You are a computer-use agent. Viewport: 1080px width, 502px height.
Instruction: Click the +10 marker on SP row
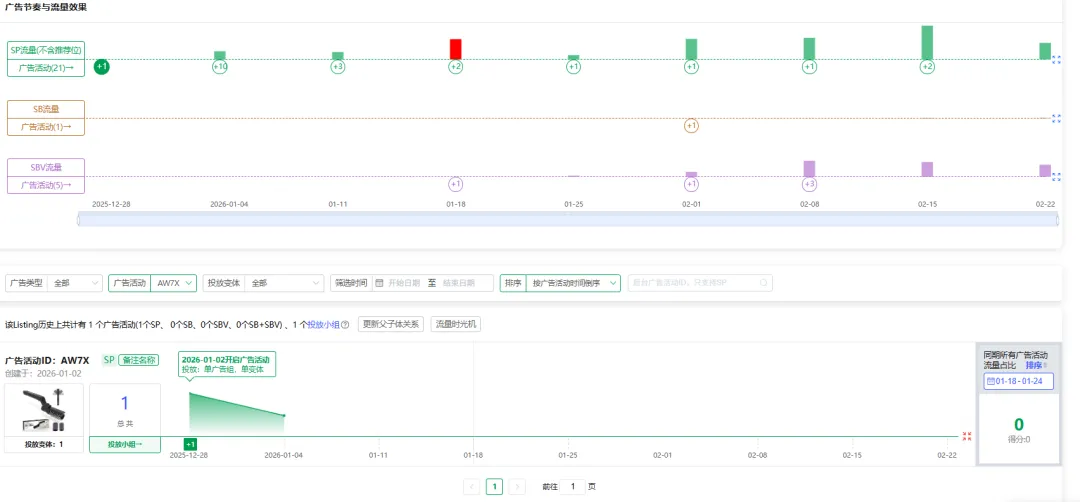(220, 67)
